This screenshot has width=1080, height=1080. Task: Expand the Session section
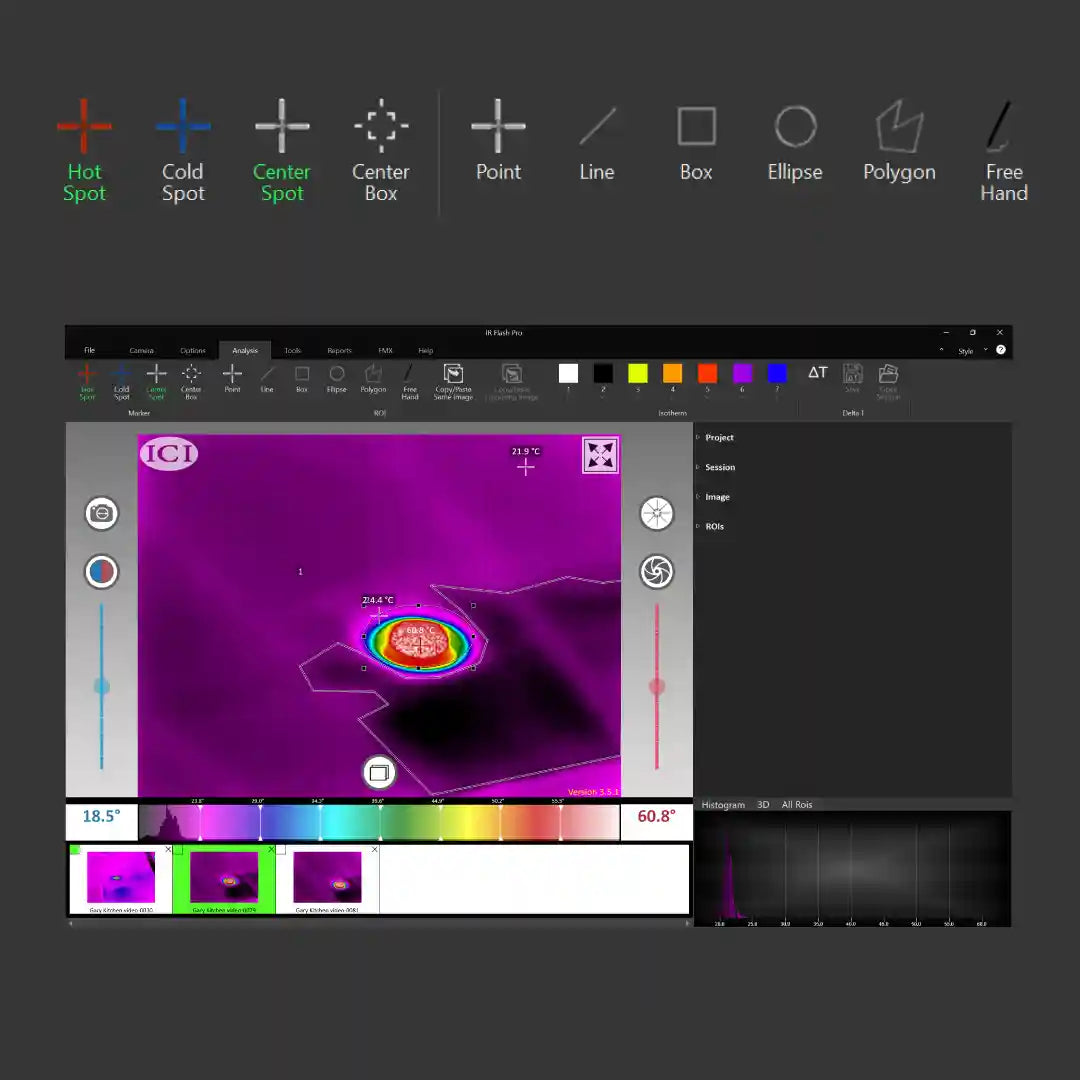[x=719, y=467]
